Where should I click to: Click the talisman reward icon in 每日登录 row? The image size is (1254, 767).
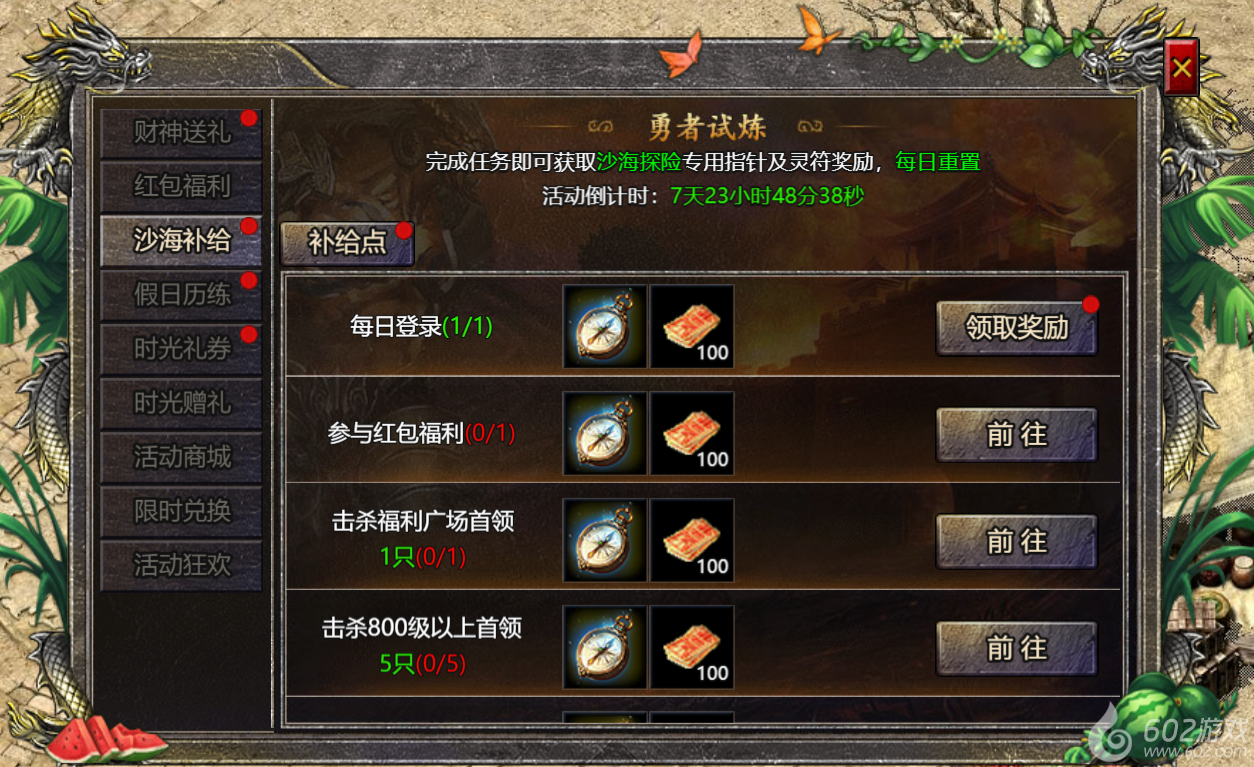click(692, 326)
